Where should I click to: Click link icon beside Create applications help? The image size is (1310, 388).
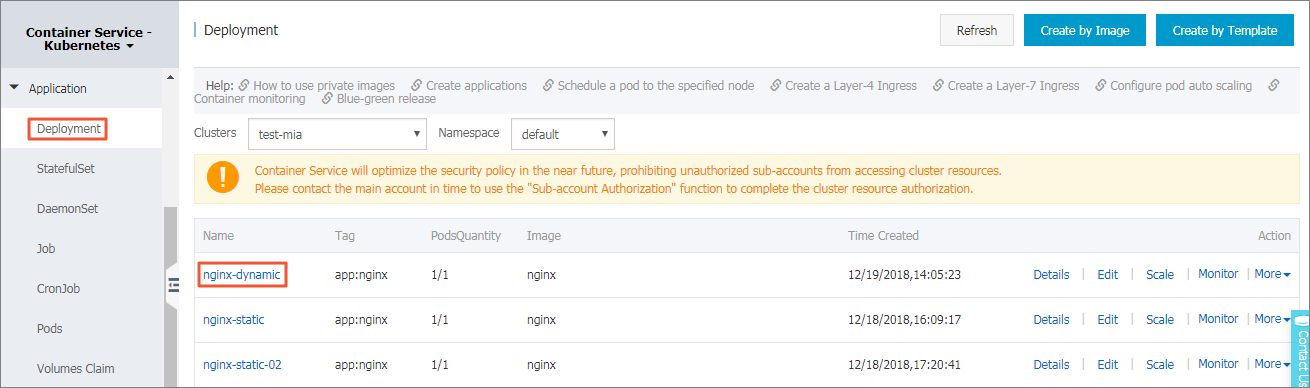pyautogui.click(x=416, y=86)
